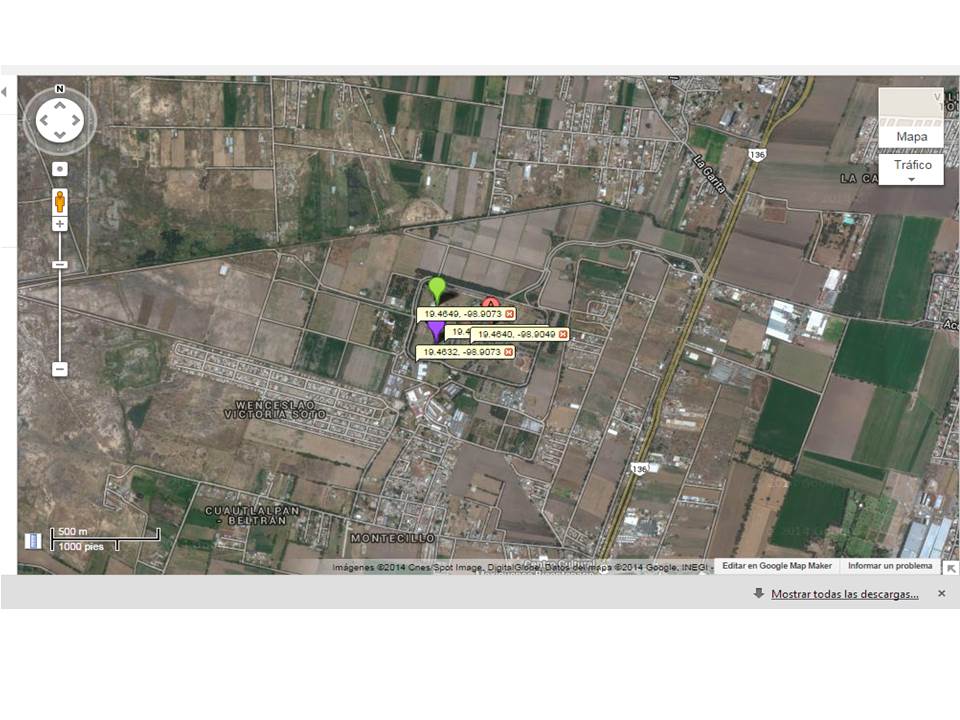The height and width of the screenshot is (720, 960).
Task: Close the 19.4640, -98.9049 coordinate label
Action: [x=563, y=334]
